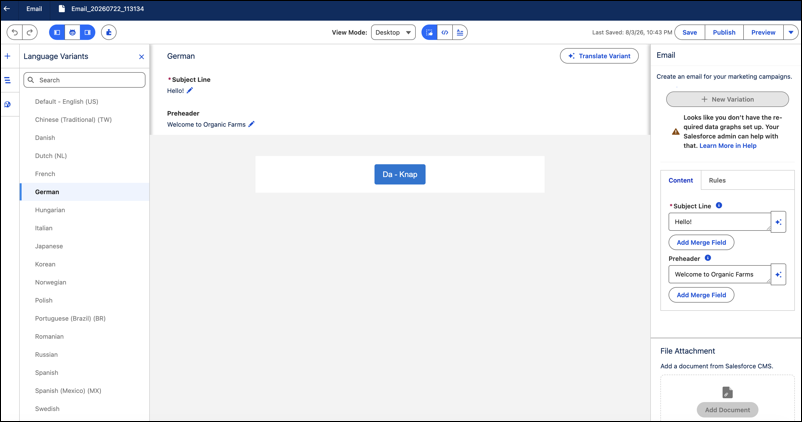Switch to the visual design view icon

[429, 32]
